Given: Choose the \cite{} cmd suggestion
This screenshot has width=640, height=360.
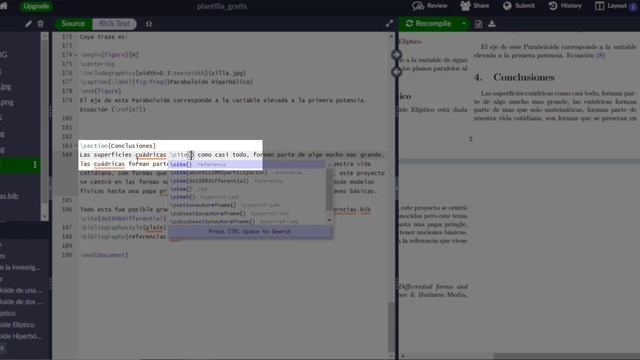Looking at the screenshot, I should [247, 189].
